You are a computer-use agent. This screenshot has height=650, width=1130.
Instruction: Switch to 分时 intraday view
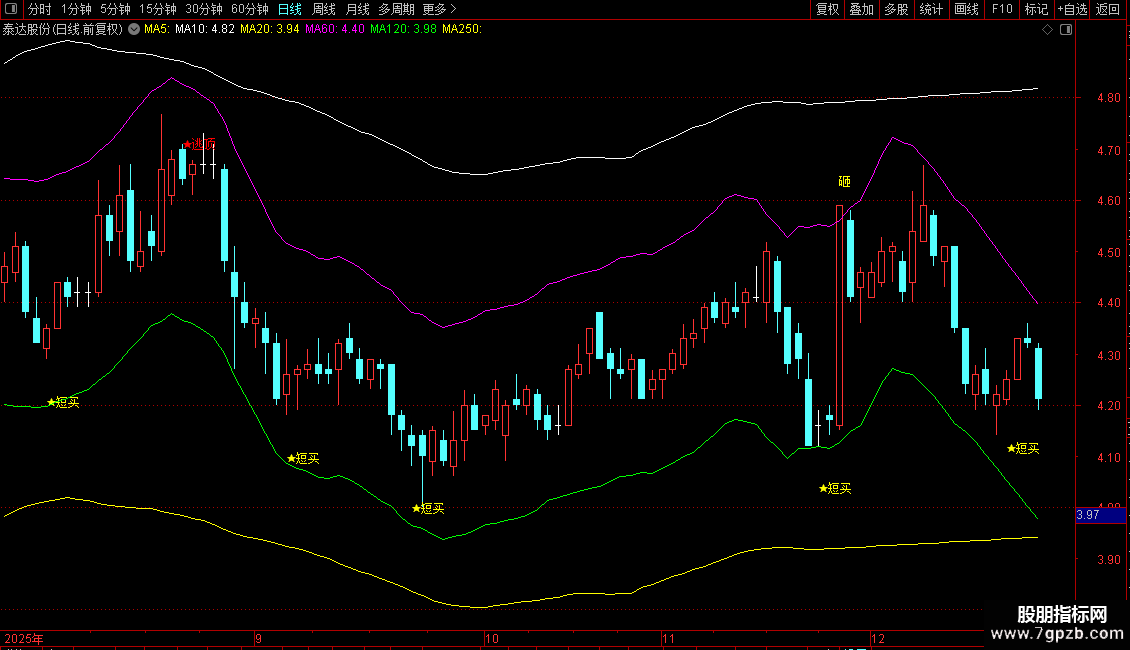click(40, 9)
